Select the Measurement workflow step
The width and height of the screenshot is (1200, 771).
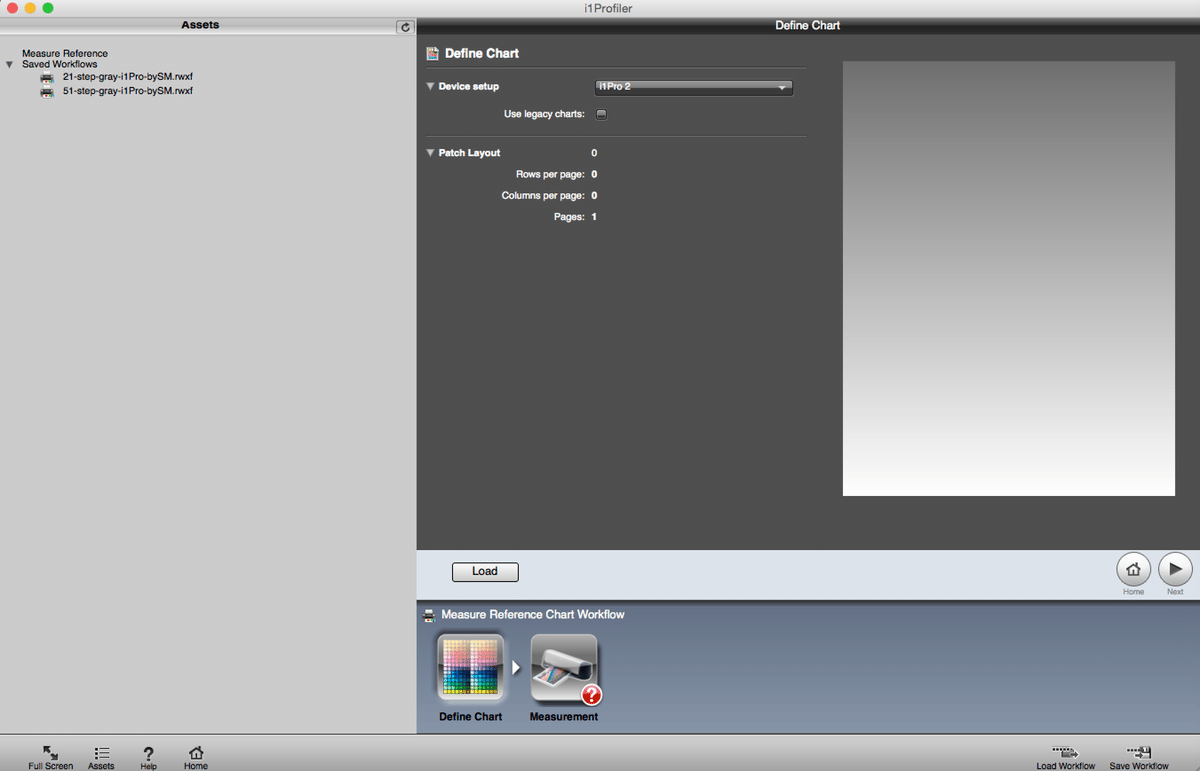564,668
